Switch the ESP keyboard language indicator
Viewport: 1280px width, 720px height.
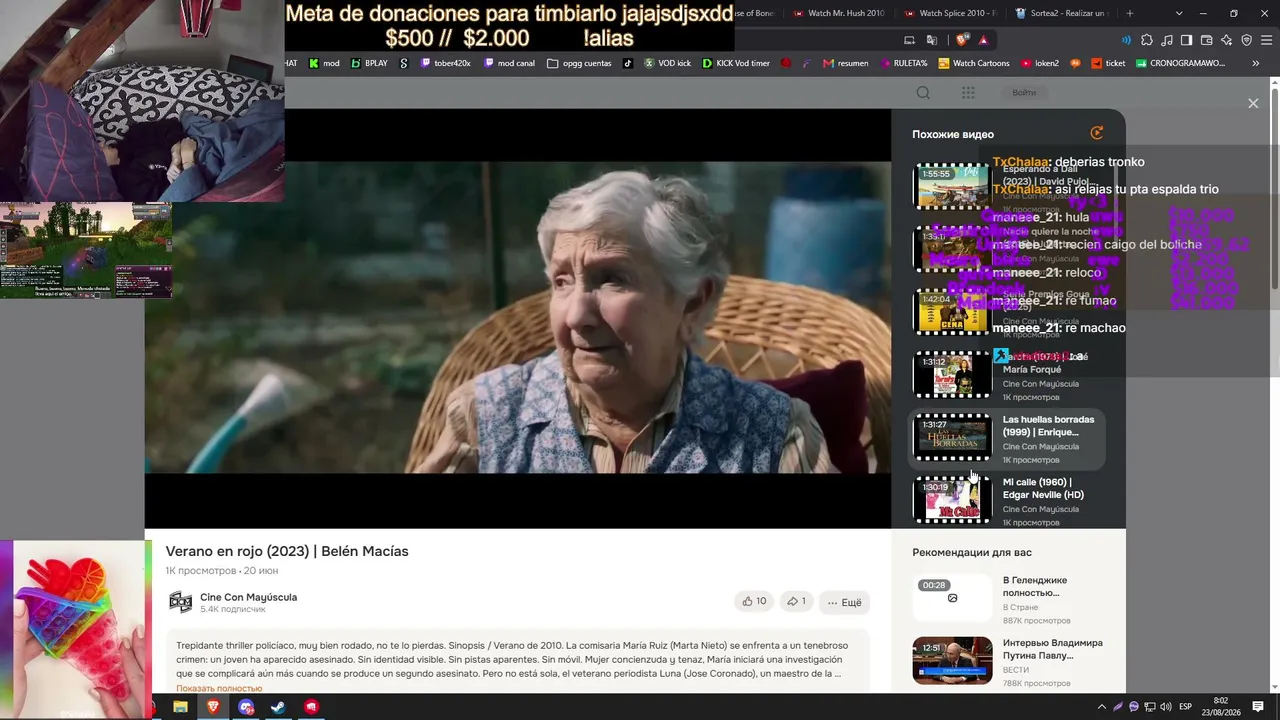coord(1186,707)
